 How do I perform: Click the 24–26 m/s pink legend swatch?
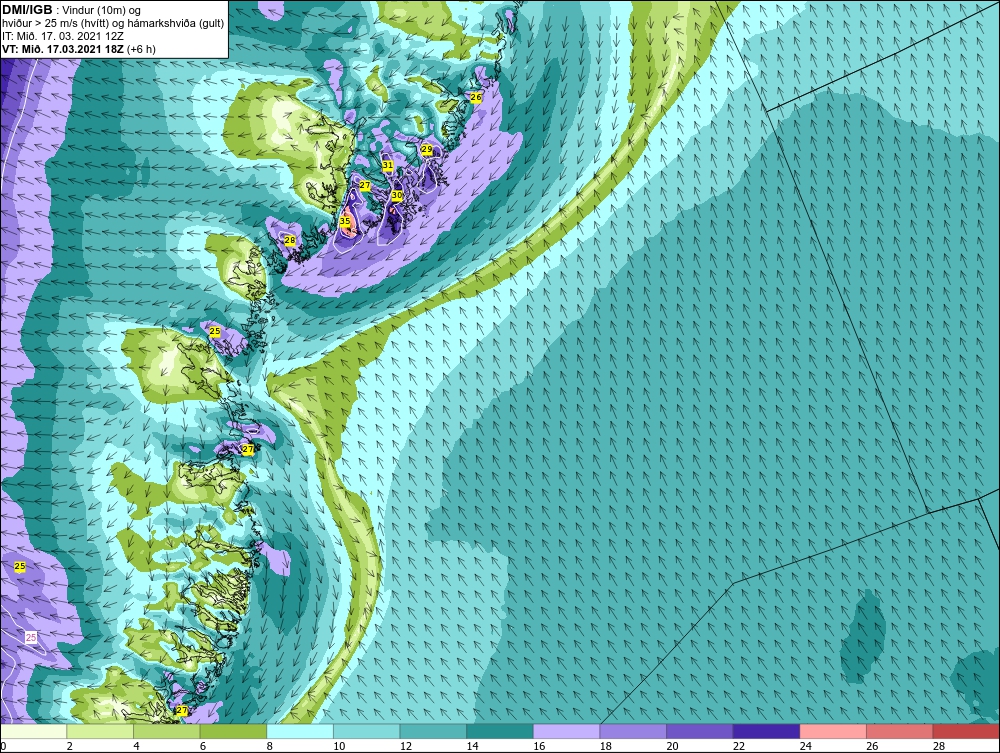[x=833, y=731]
